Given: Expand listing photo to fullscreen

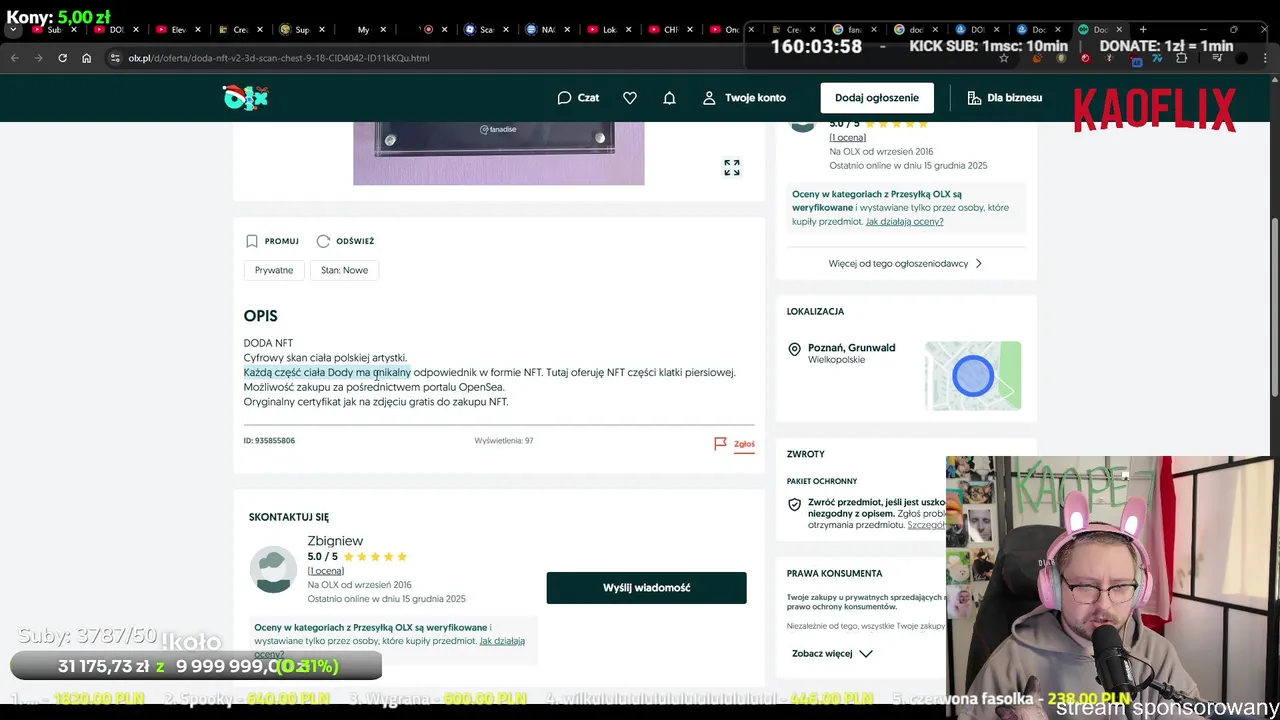Looking at the screenshot, I should pyautogui.click(x=732, y=168).
